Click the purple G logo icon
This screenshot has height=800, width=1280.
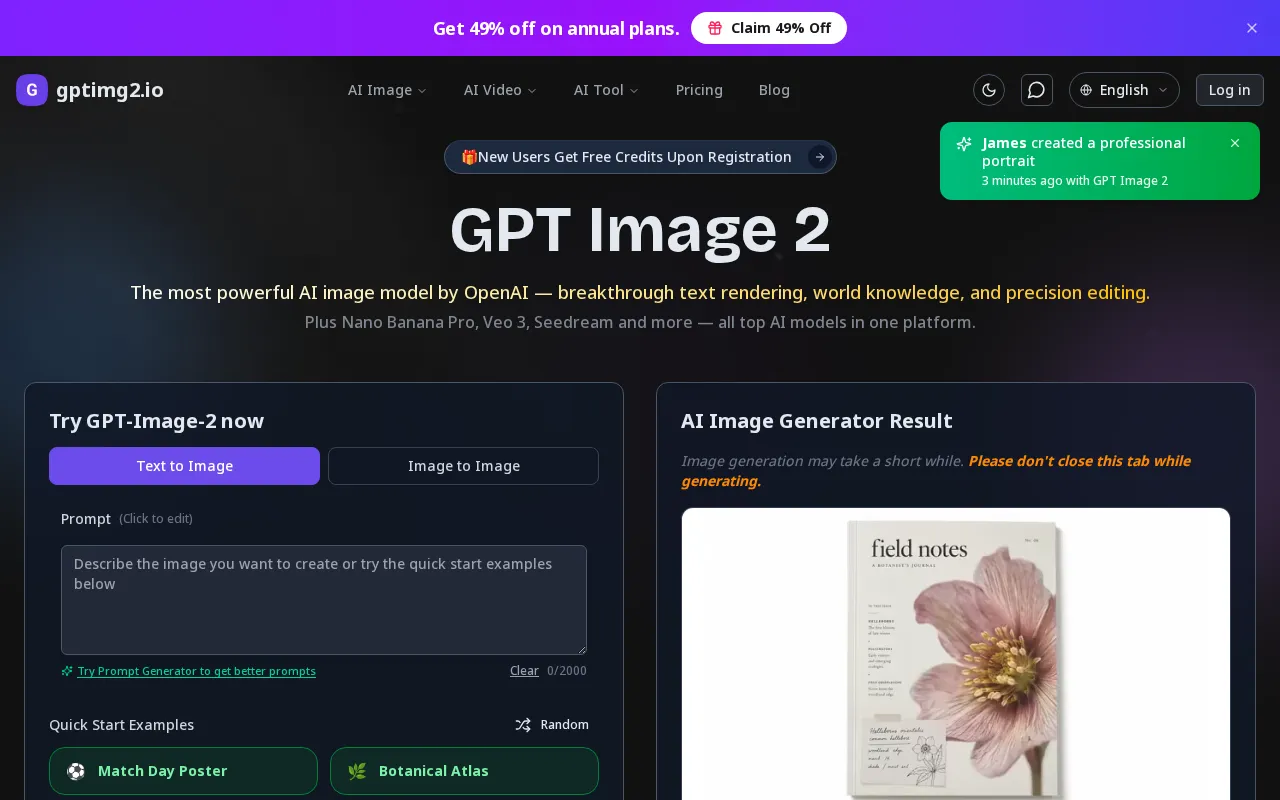[x=32, y=90]
